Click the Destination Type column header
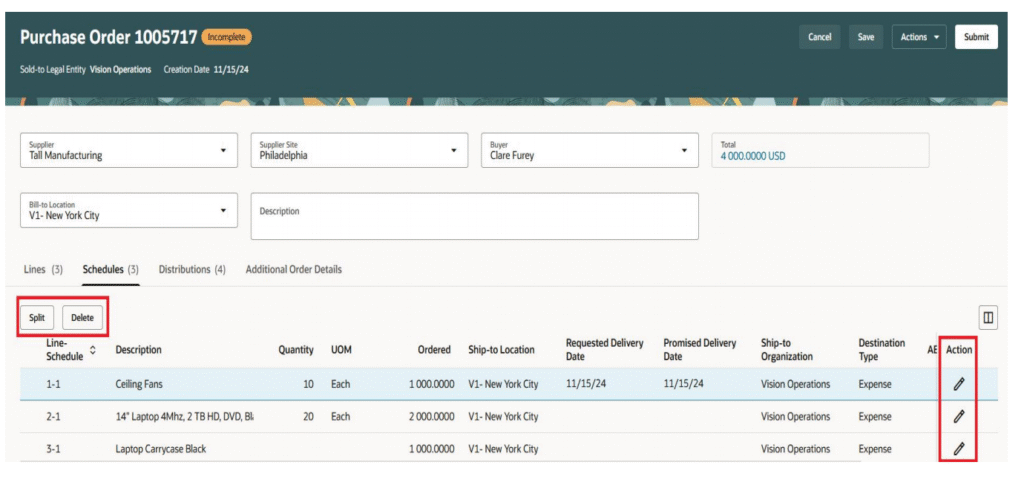This screenshot has width=1024, height=488. coord(882,350)
